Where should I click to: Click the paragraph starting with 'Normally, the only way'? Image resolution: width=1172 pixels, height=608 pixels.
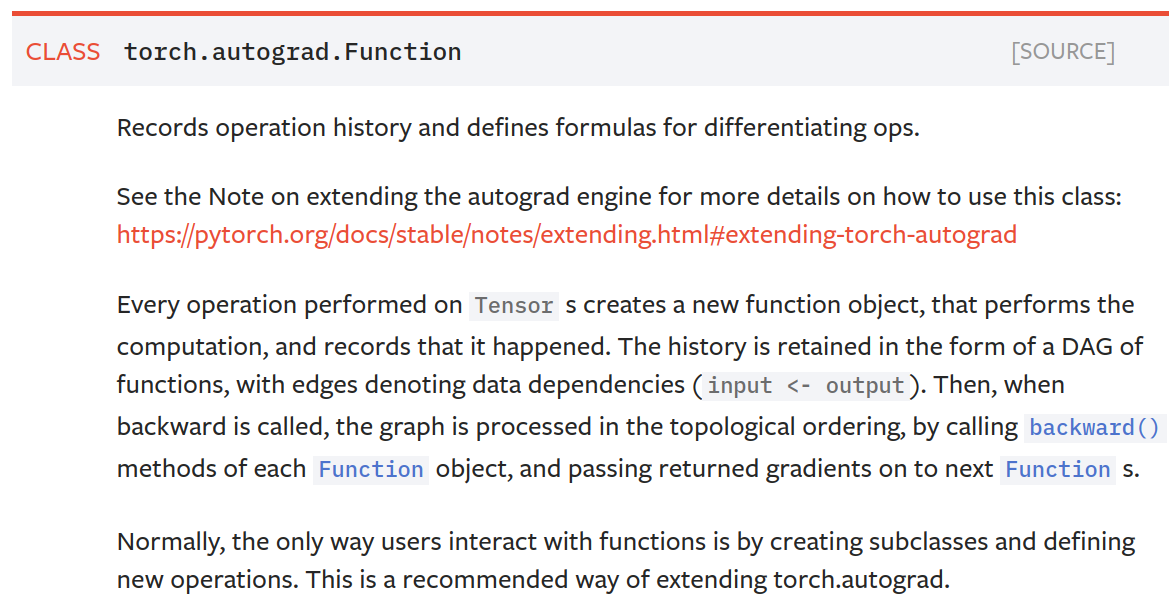pyautogui.click(x=626, y=560)
